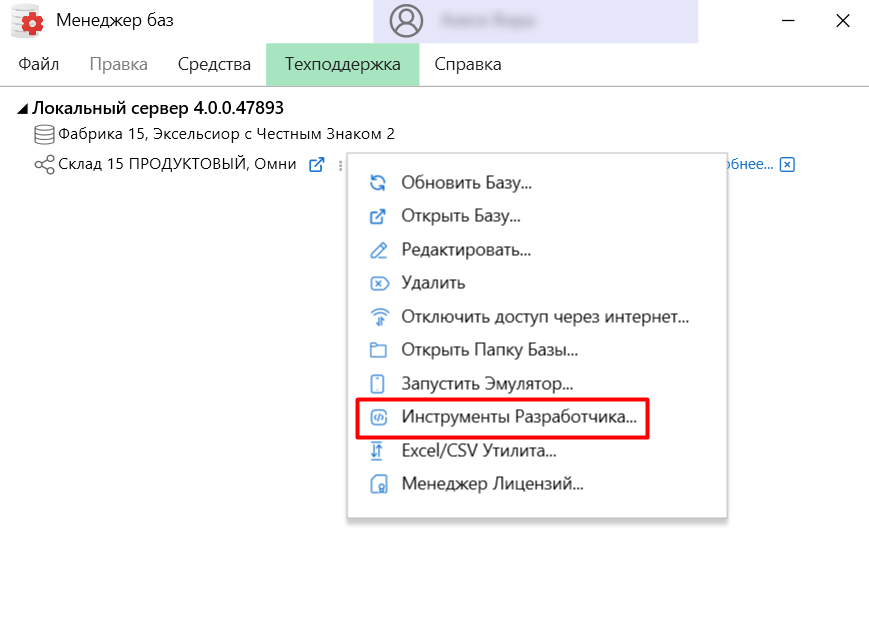Image resolution: width=869 pixels, height=640 pixels.
Task: Click the Инструменты Разработчика tool icon
Action: [378, 418]
